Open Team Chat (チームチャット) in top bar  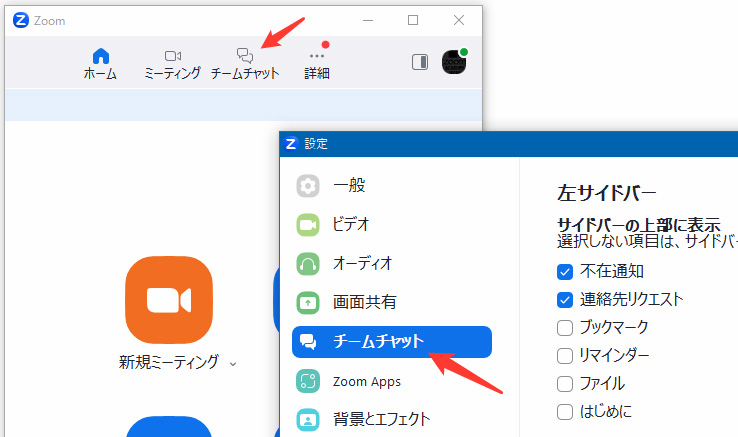[x=245, y=56]
